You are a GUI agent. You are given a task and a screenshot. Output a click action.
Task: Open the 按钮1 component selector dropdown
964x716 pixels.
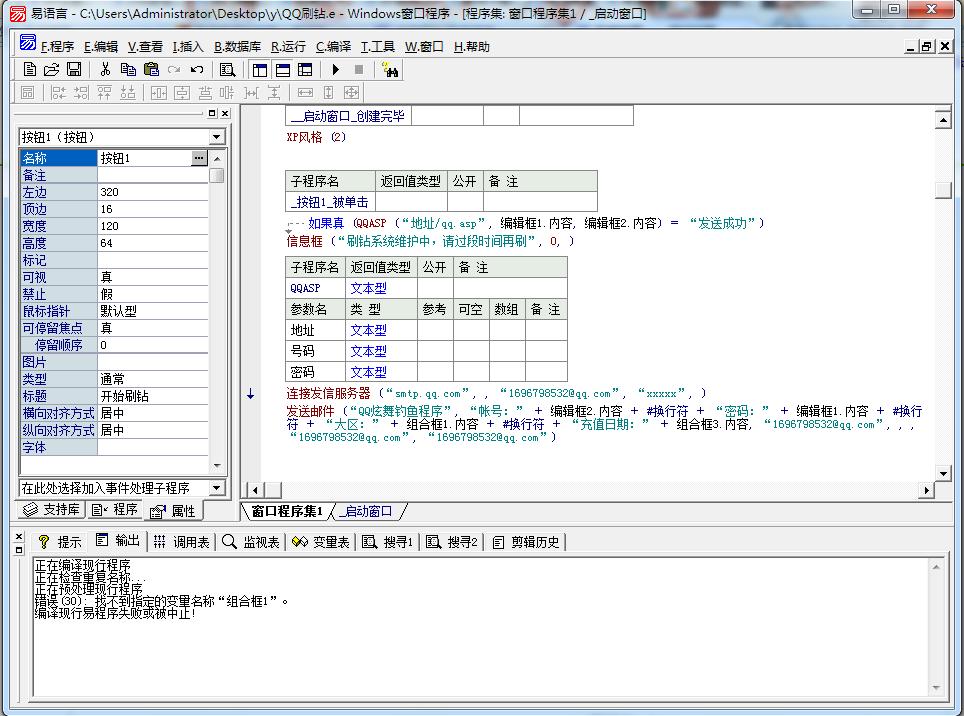point(217,137)
